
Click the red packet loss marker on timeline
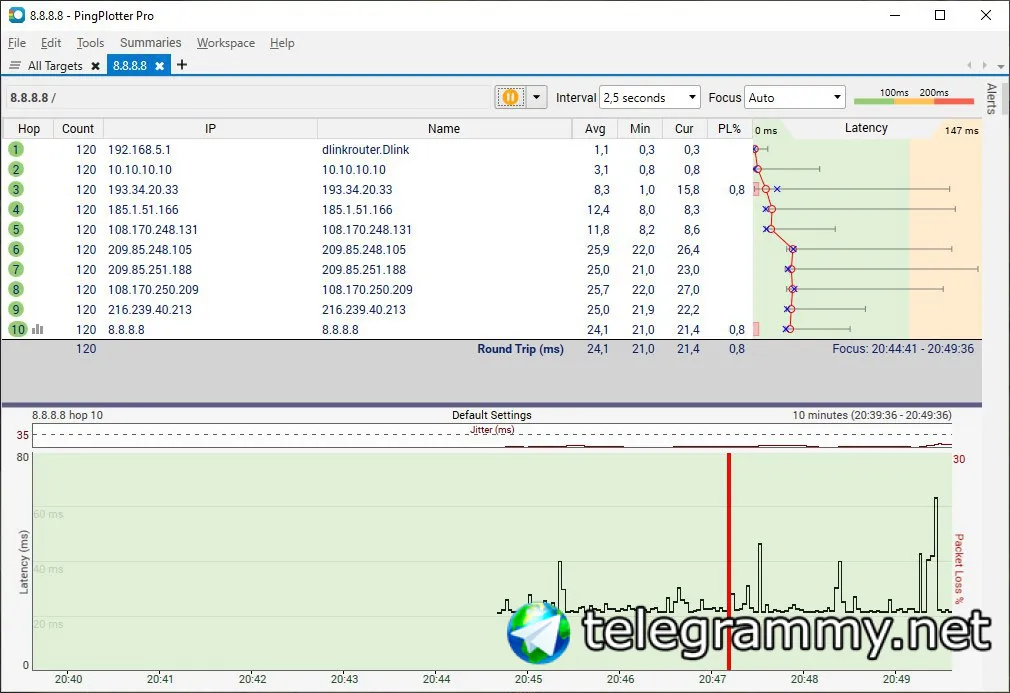pos(729,561)
